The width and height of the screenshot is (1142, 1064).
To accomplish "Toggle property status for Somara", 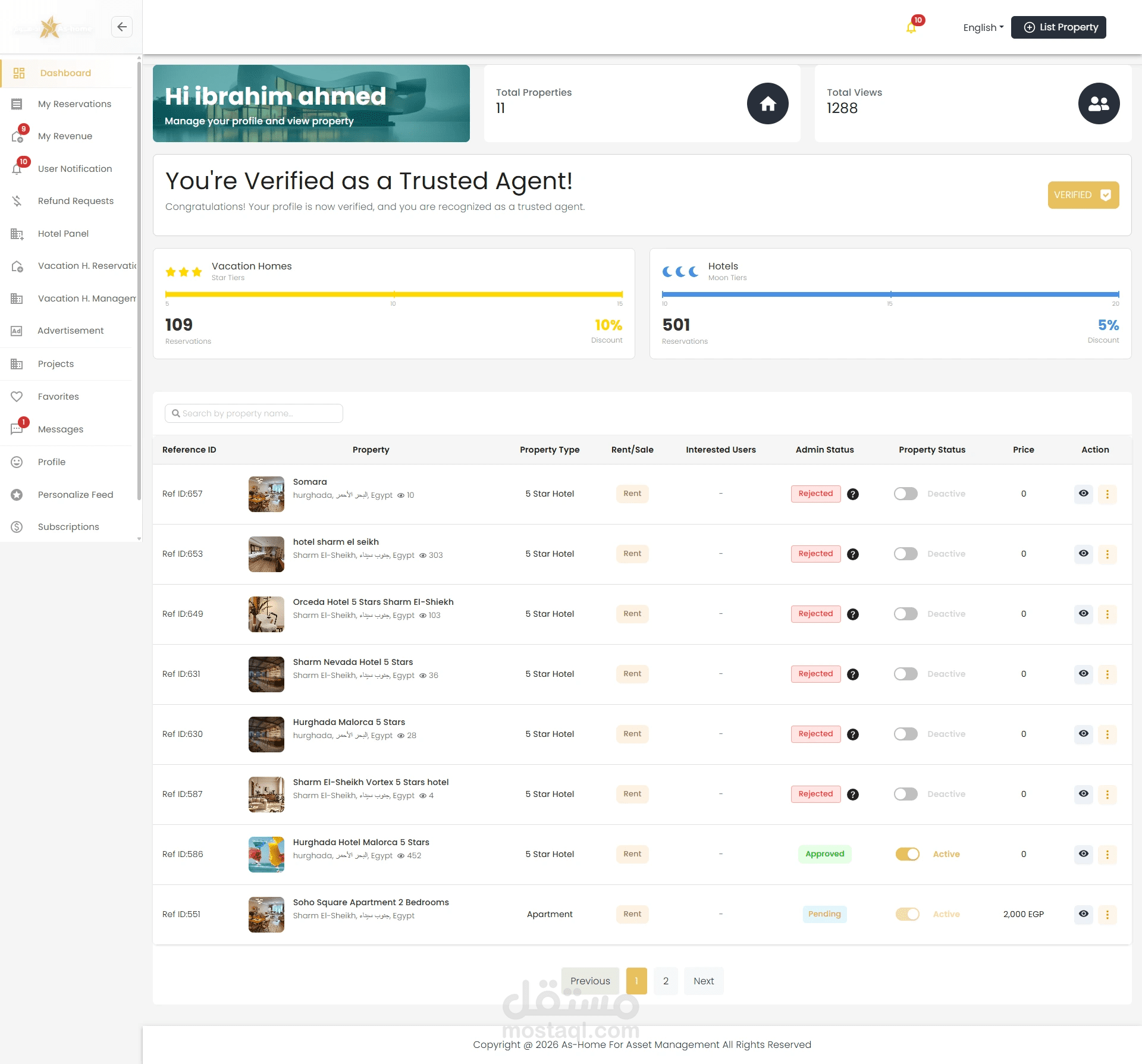I will (905, 494).
